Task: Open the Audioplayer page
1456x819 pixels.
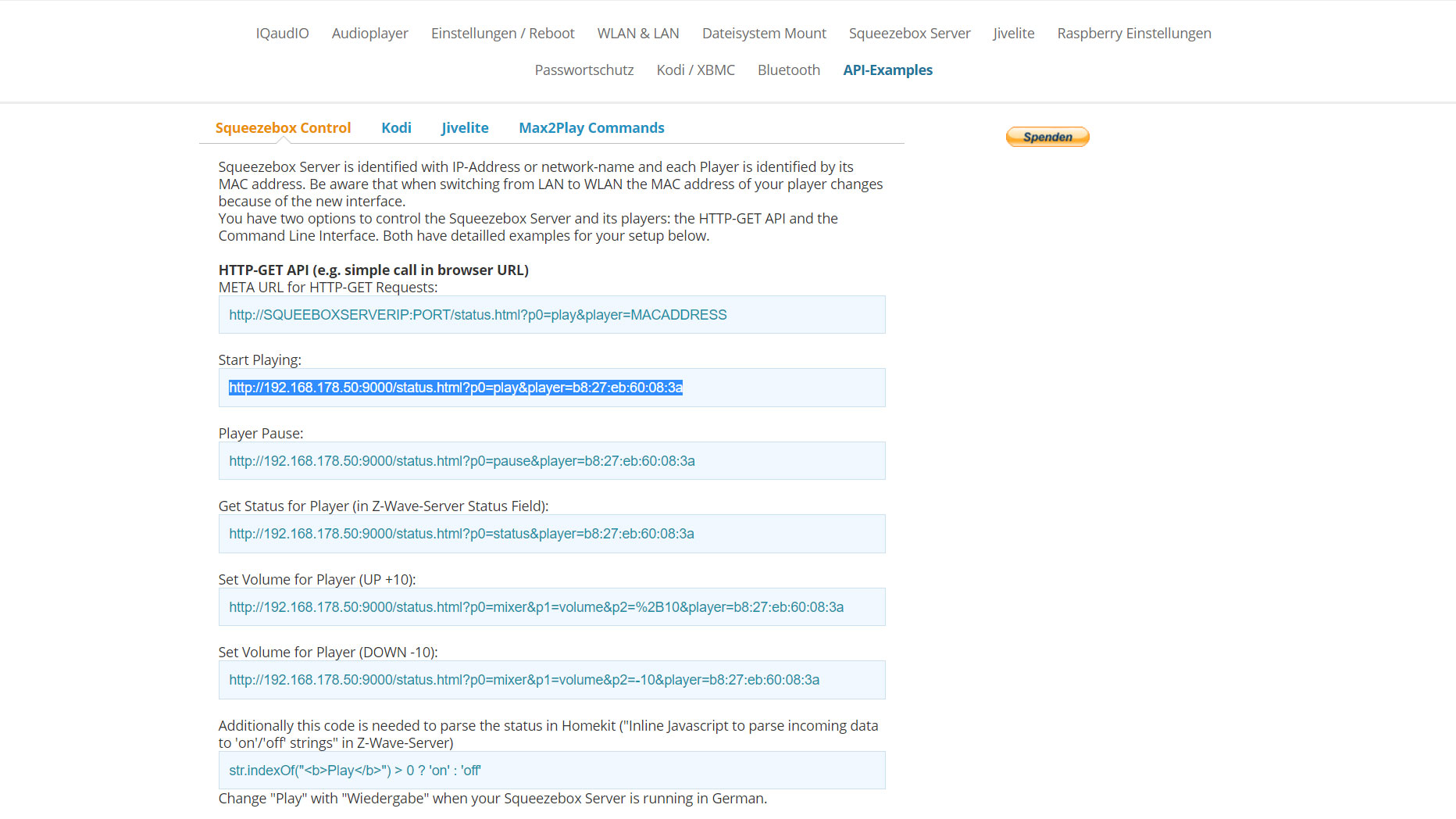Action: pyautogui.click(x=370, y=33)
